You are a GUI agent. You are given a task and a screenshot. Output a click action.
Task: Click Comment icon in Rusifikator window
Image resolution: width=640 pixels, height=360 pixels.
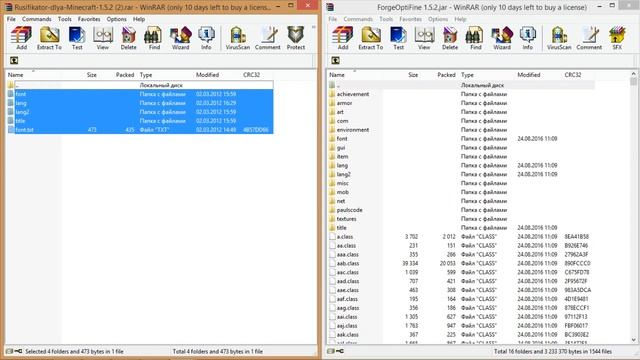tap(268, 38)
